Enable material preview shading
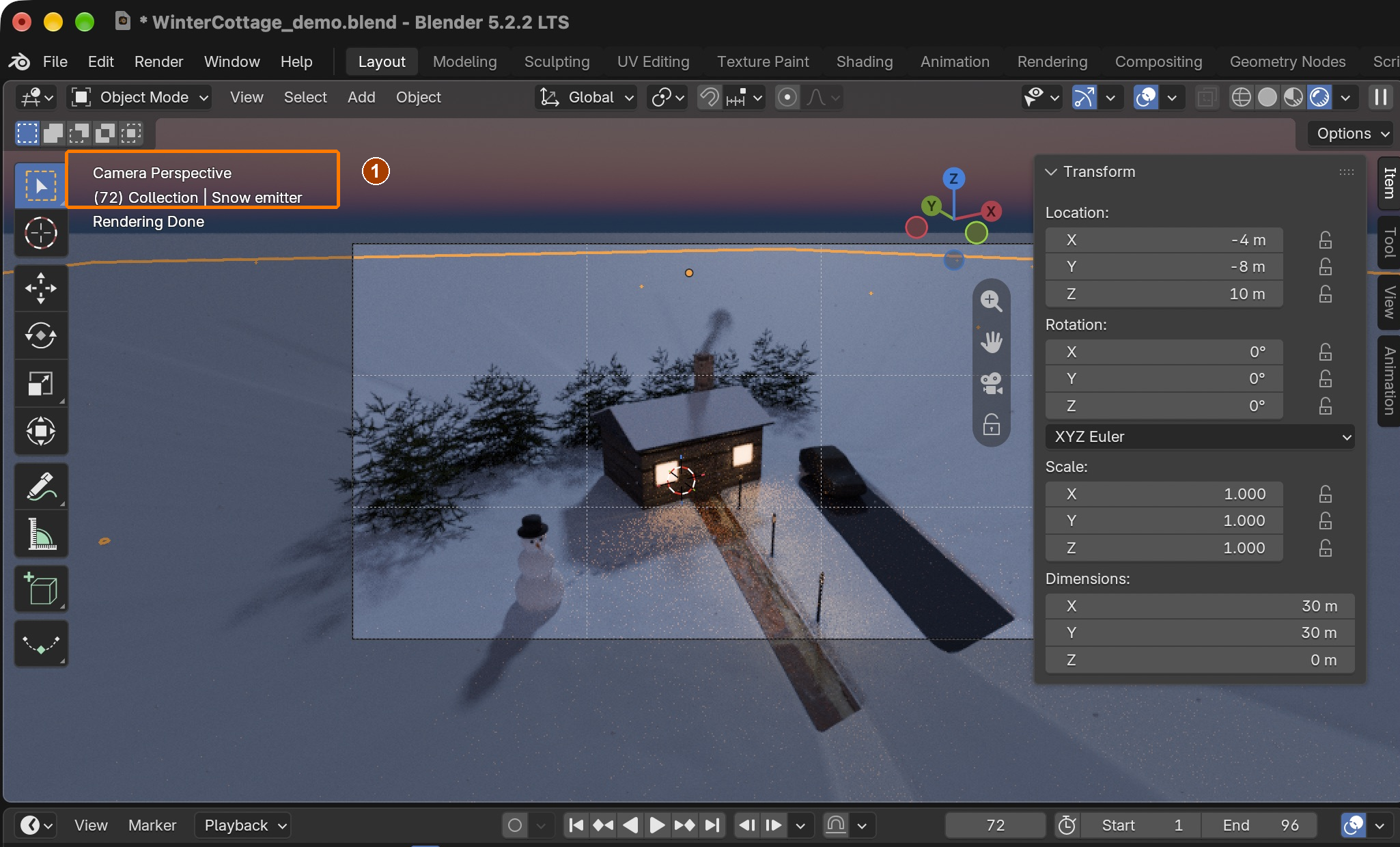 [x=1293, y=98]
